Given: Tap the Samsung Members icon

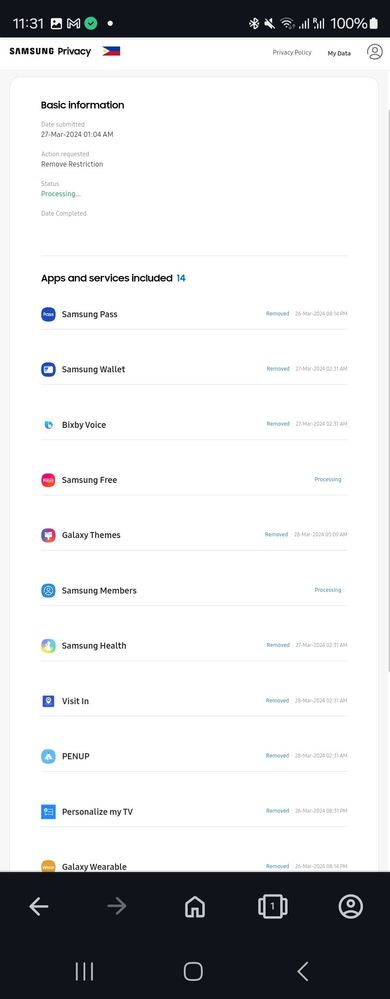Looking at the screenshot, I should click(x=48, y=591).
